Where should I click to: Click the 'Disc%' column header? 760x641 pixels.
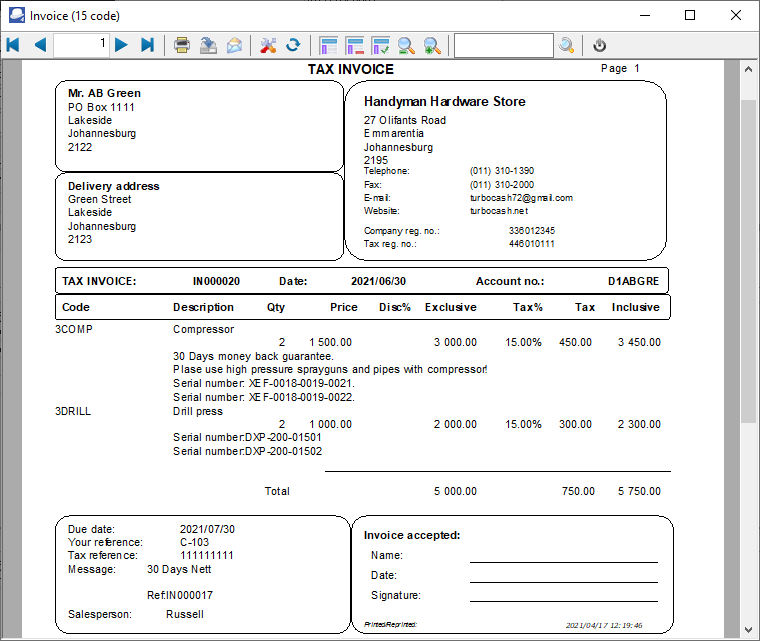395,307
